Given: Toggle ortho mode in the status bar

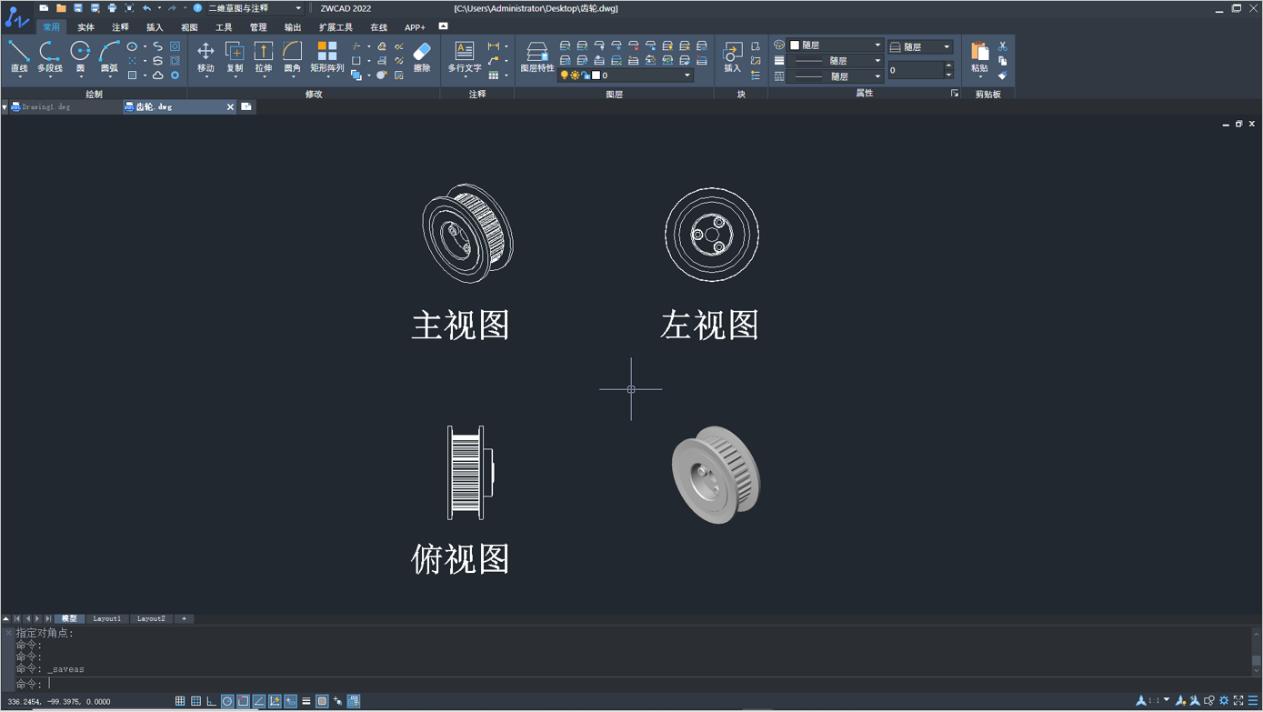Looking at the screenshot, I should [212, 701].
